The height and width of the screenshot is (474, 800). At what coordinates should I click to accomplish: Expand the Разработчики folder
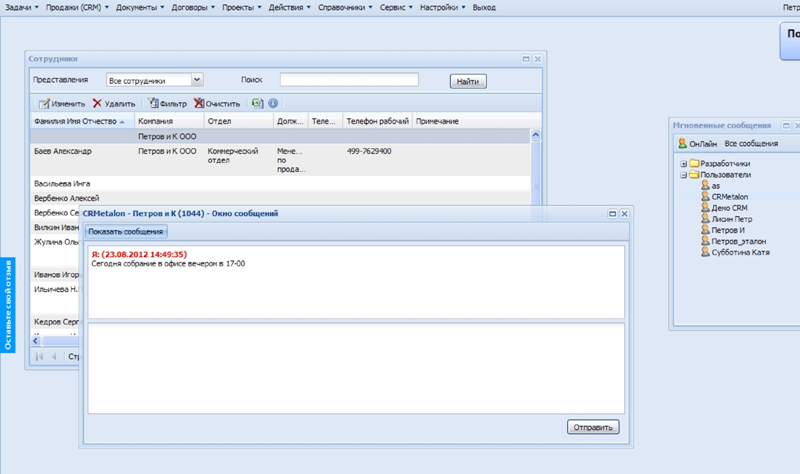[x=683, y=164]
